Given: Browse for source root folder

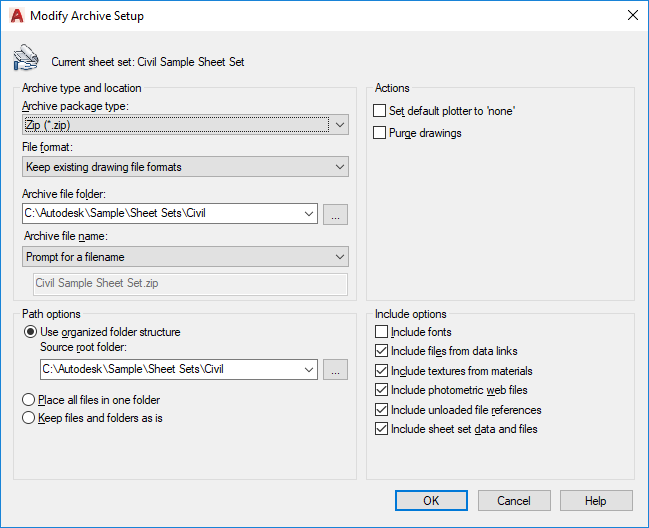Looking at the screenshot, I should tap(336, 370).
